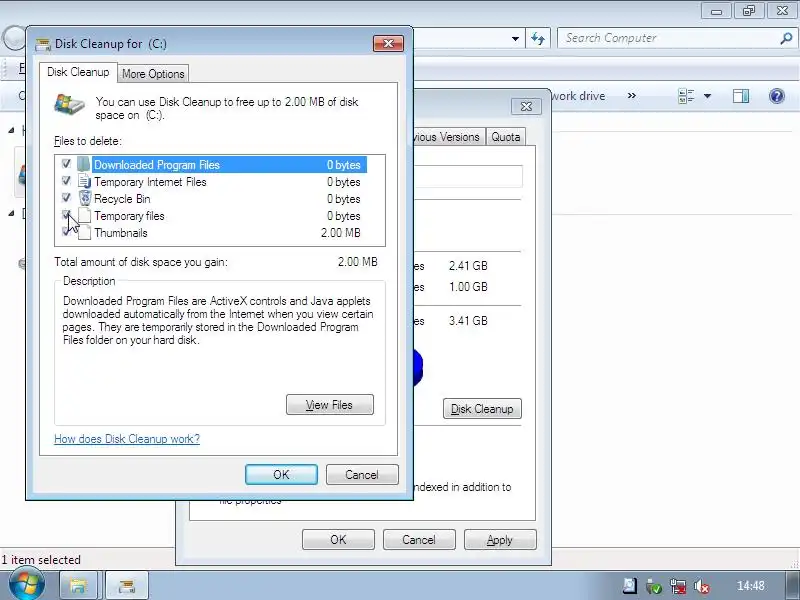800x600 pixels.
Task: Close the Disk Cleanup dialog
Action: pyautogui.click(x=388, y=43)
